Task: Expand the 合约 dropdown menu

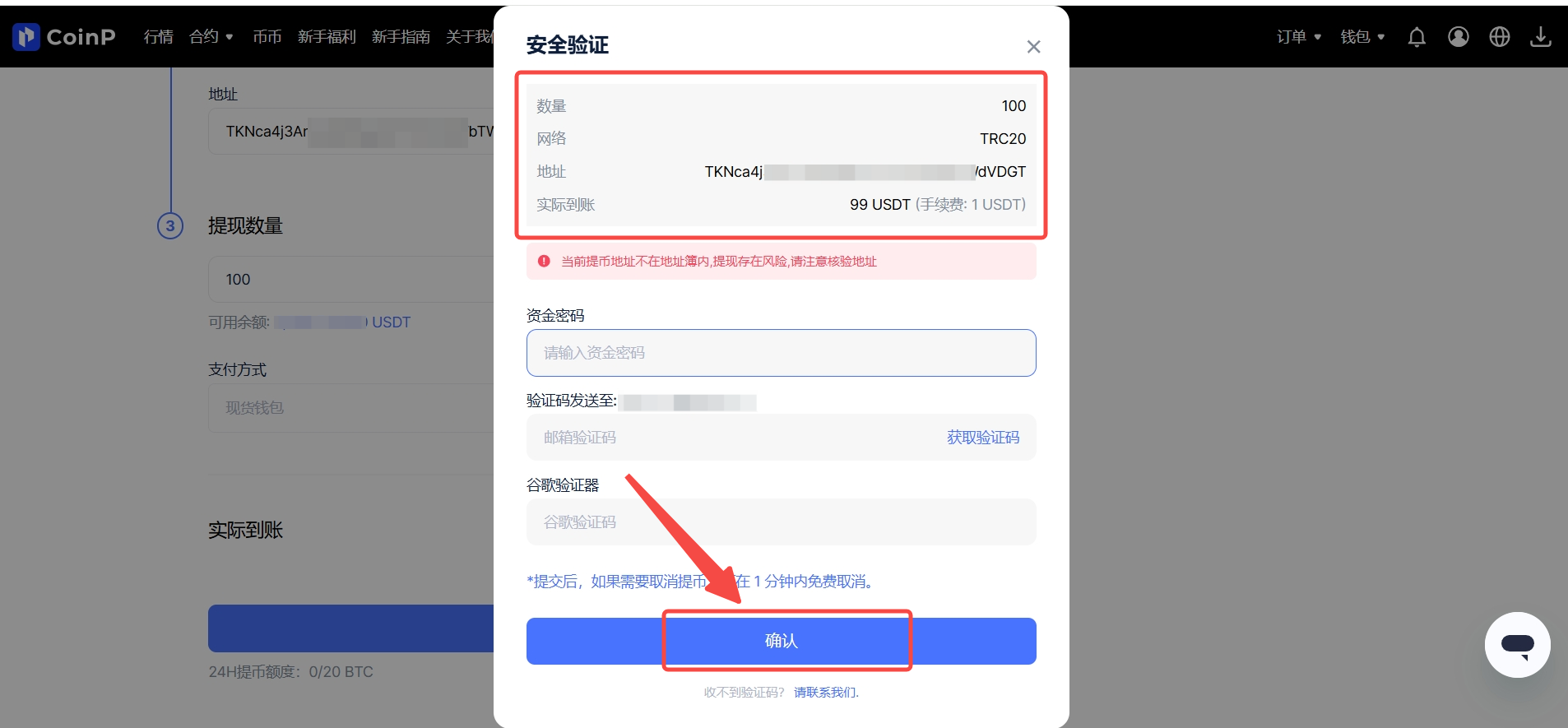Action: tap(211, 36)
